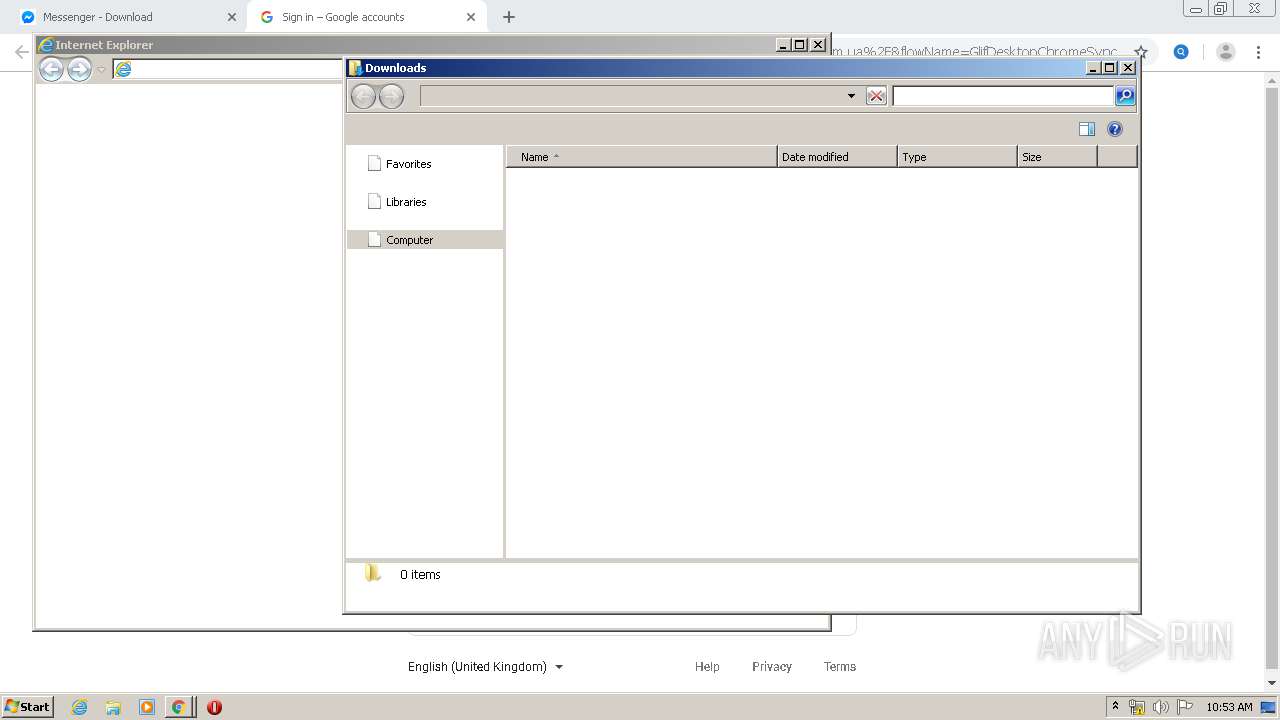This screenshot has height=720, width=1280.
Task: Sort by the Name column
Action: pyautogui.click(x=642, y=157)
